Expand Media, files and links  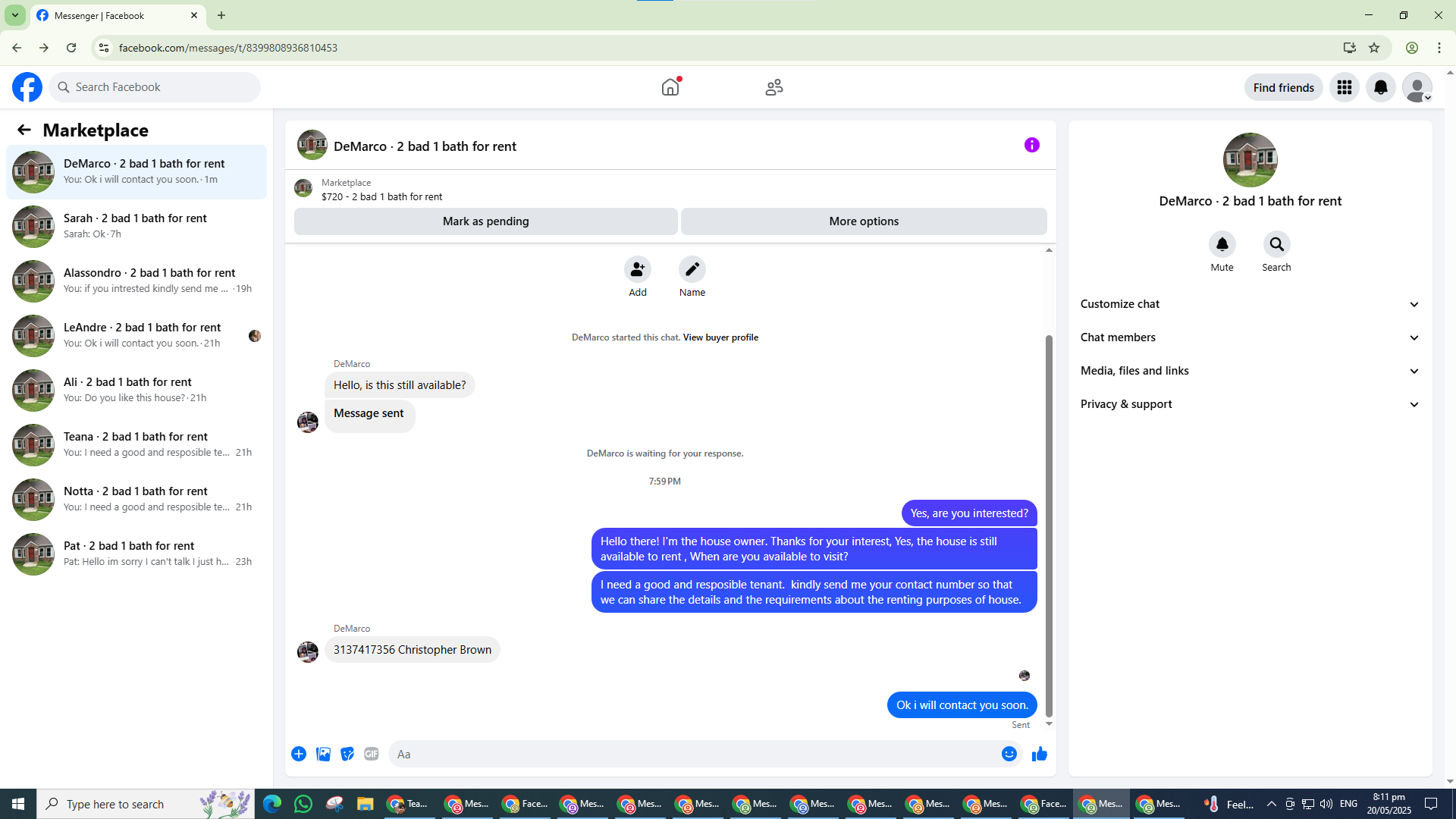pyautogui.click(x=1250, y=371)
